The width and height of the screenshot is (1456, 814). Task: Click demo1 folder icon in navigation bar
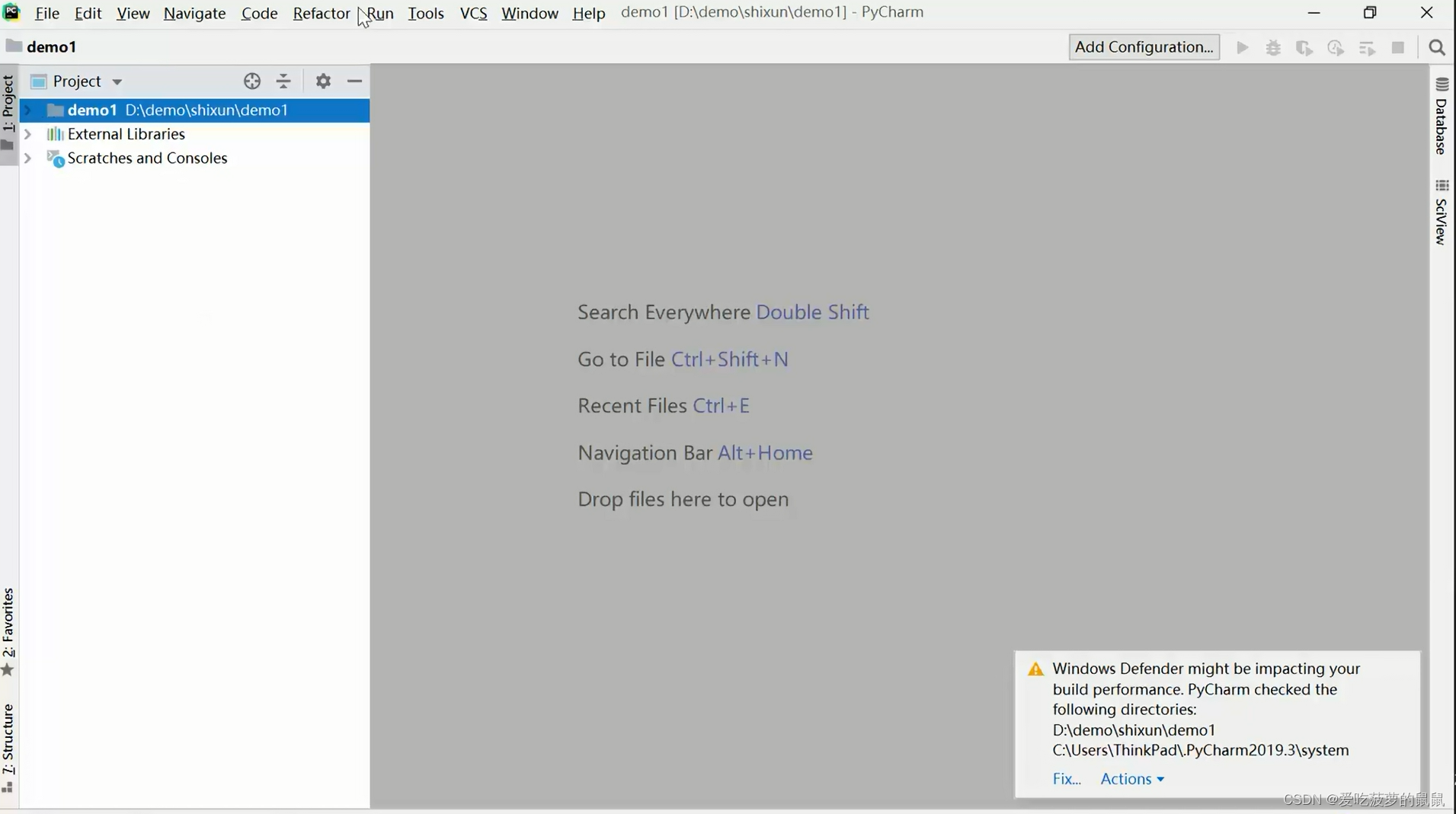pos(14,46)
